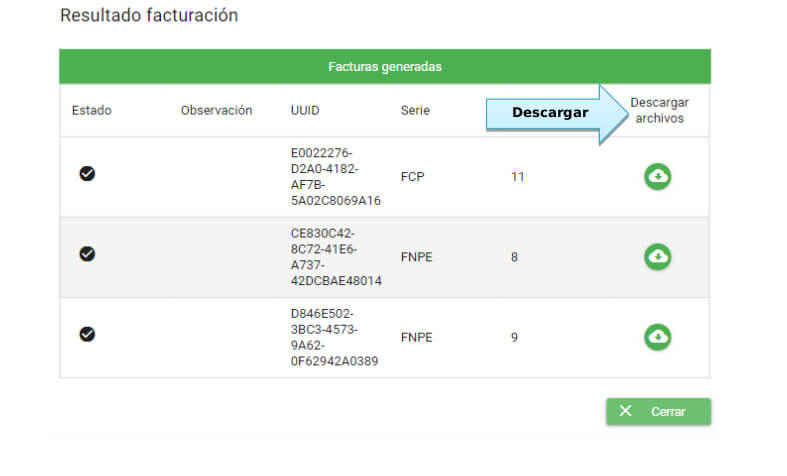Select the UUID starting with E0022276
The height and width of the screenshot is (476, 787).
(335, 176)
